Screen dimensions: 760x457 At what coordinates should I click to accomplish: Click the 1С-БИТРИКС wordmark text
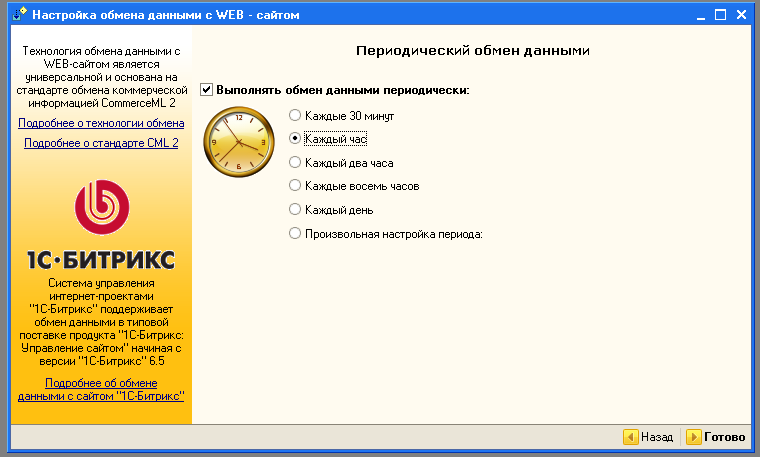[101, 260]
